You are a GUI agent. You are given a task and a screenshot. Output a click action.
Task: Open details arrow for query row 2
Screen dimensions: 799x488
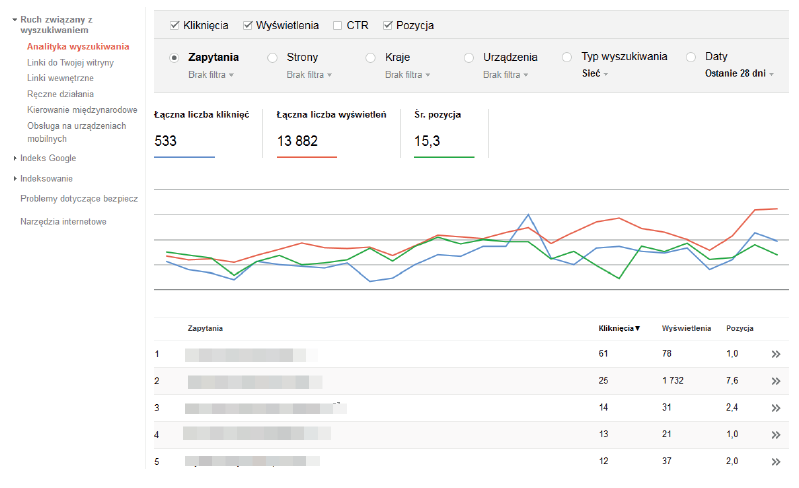tap(775, 381)
